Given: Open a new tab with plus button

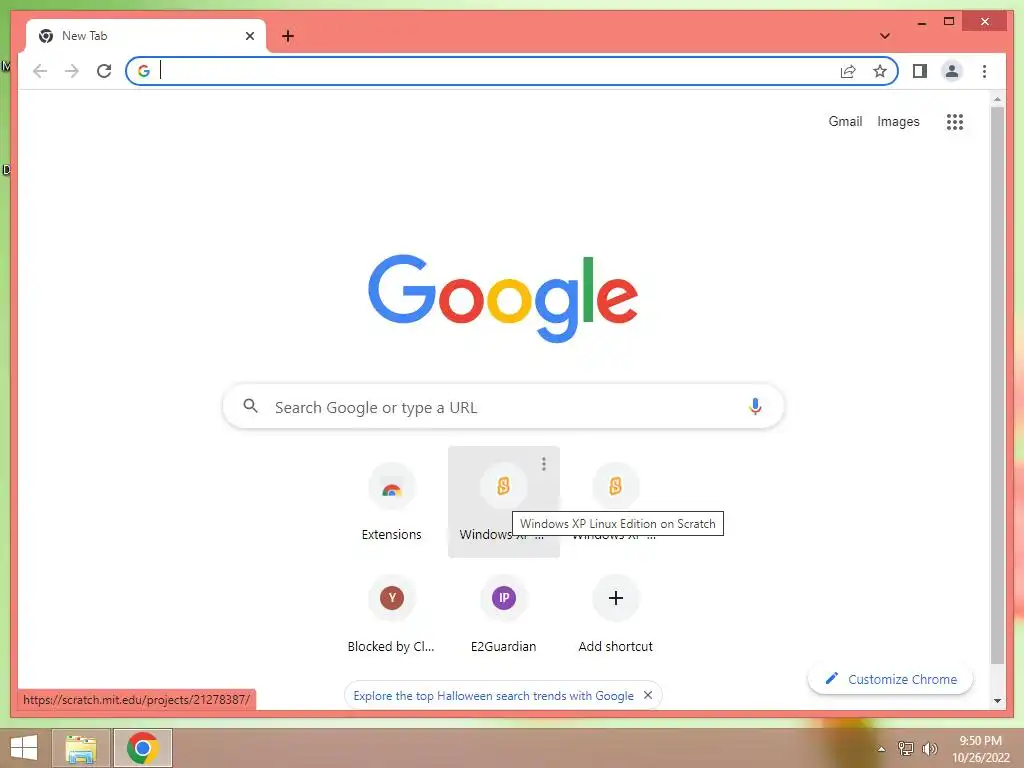Looking at the screenshot, I should [x=288, y=36].
